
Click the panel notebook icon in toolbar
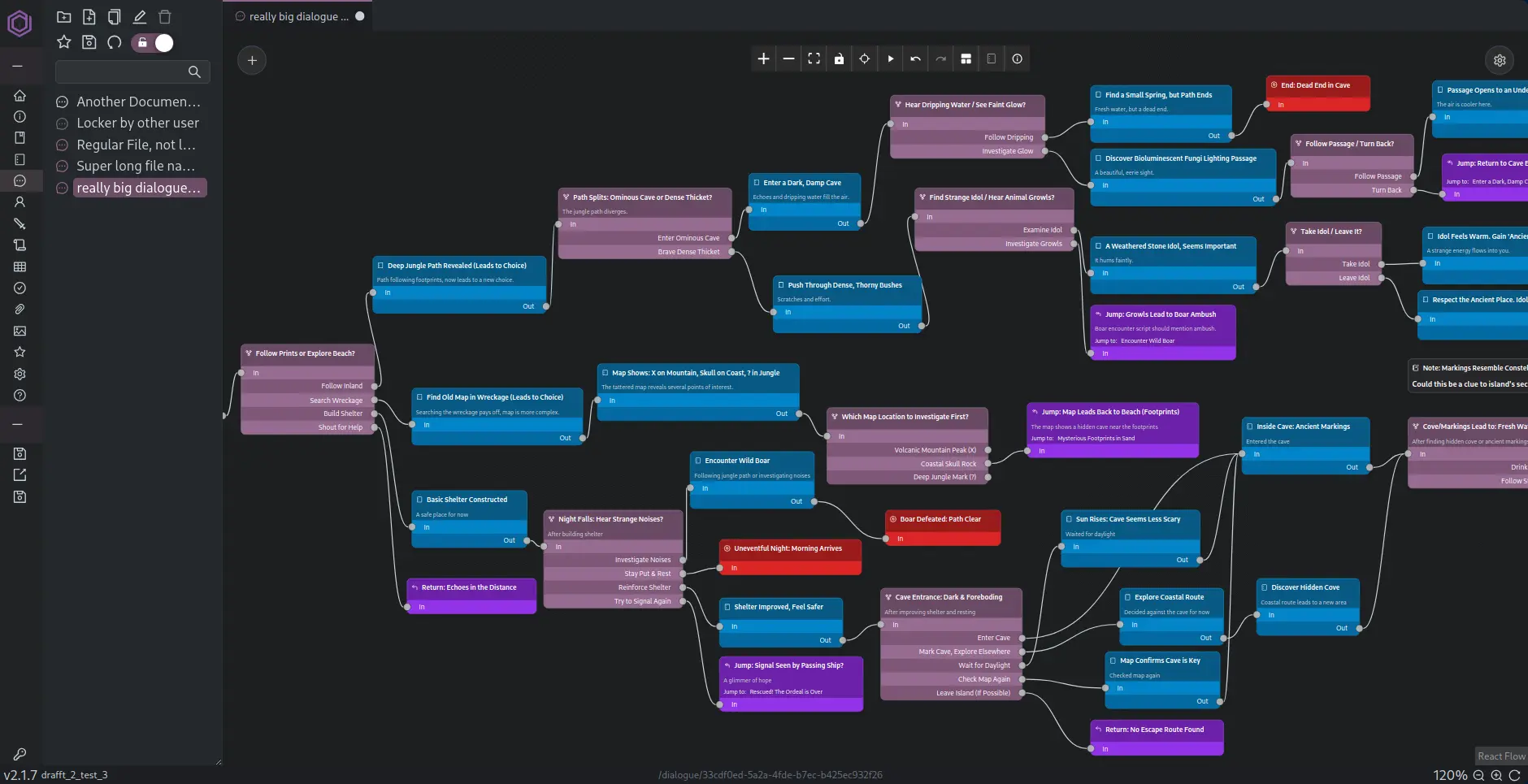tap(992, 58)
